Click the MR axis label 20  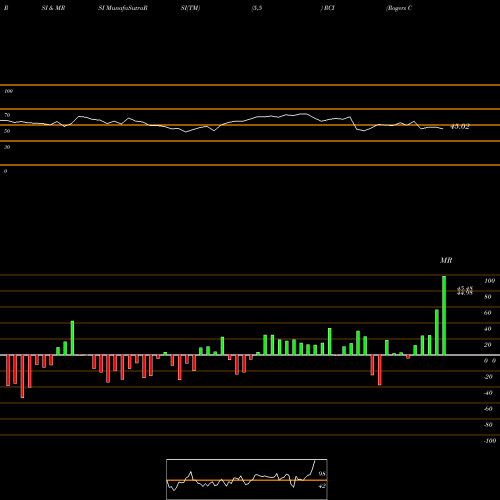point(488,345)
